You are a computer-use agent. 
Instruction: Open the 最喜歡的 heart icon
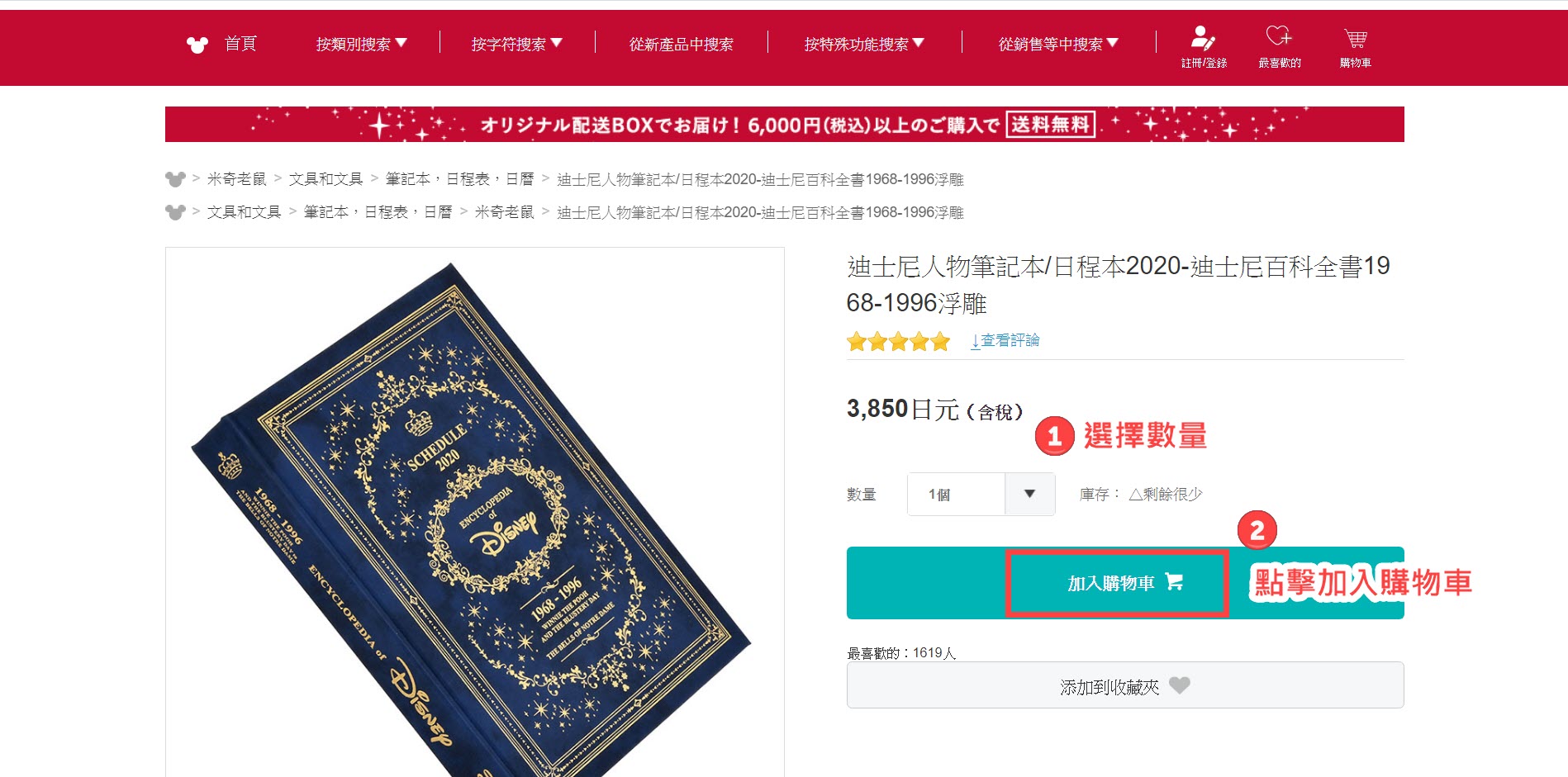point(1279,36)
